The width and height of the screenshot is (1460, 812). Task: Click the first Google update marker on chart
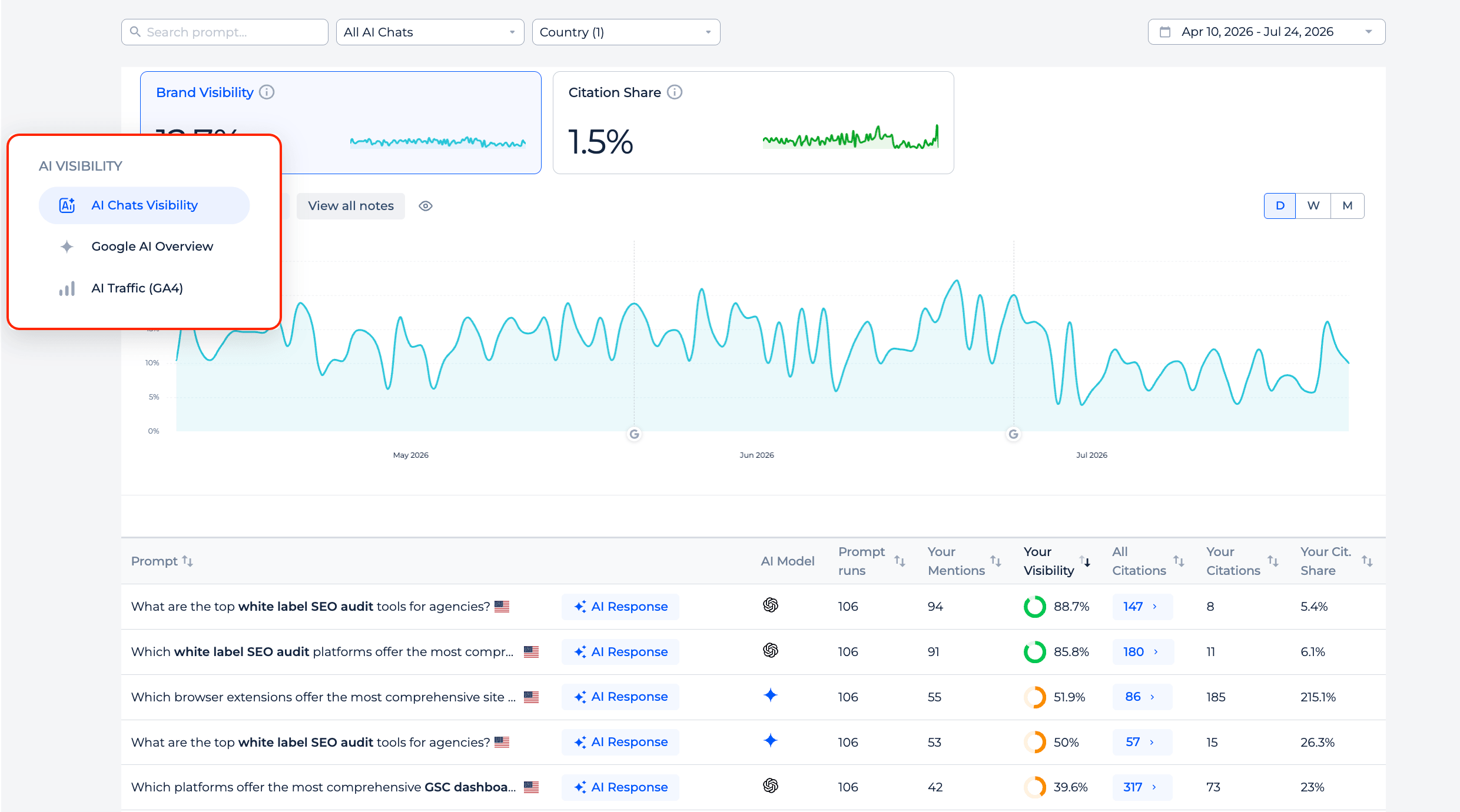click(634, 434)
